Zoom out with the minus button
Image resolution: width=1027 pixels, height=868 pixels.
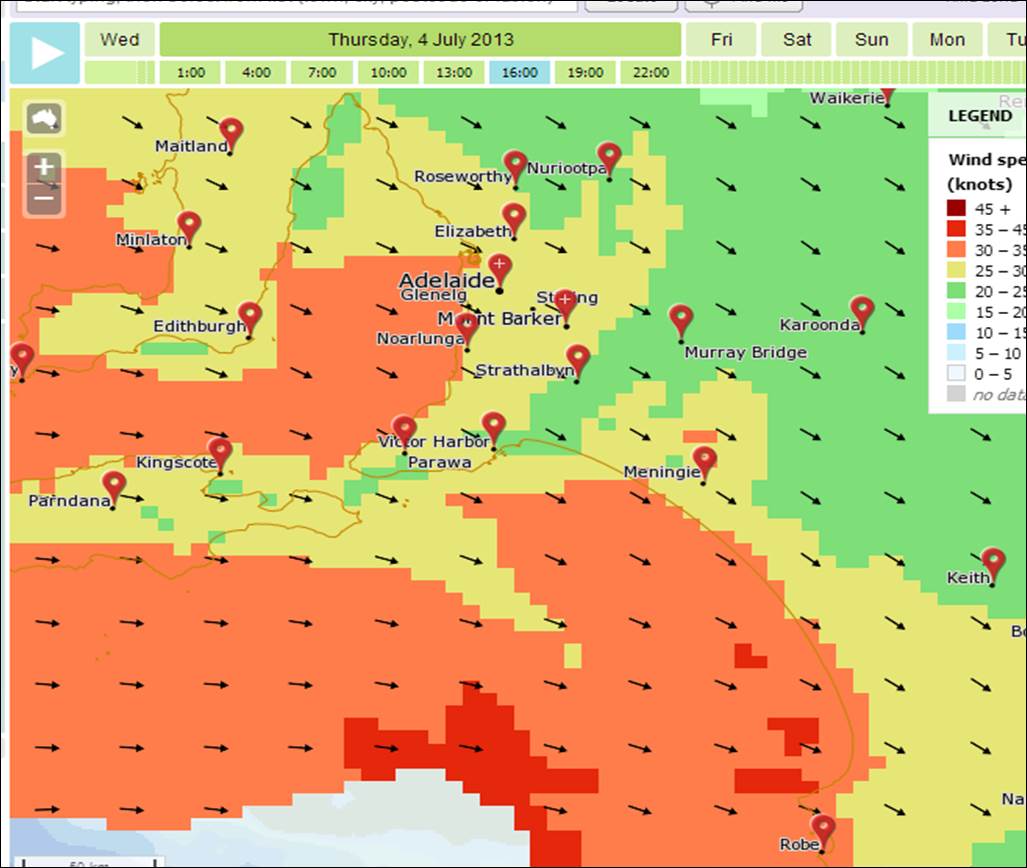click(44, 198)
